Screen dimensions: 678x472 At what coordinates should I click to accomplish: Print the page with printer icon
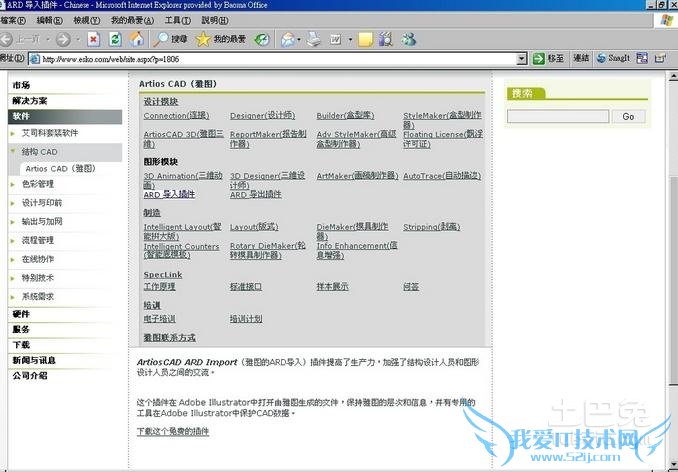click(x=314, y=40)
